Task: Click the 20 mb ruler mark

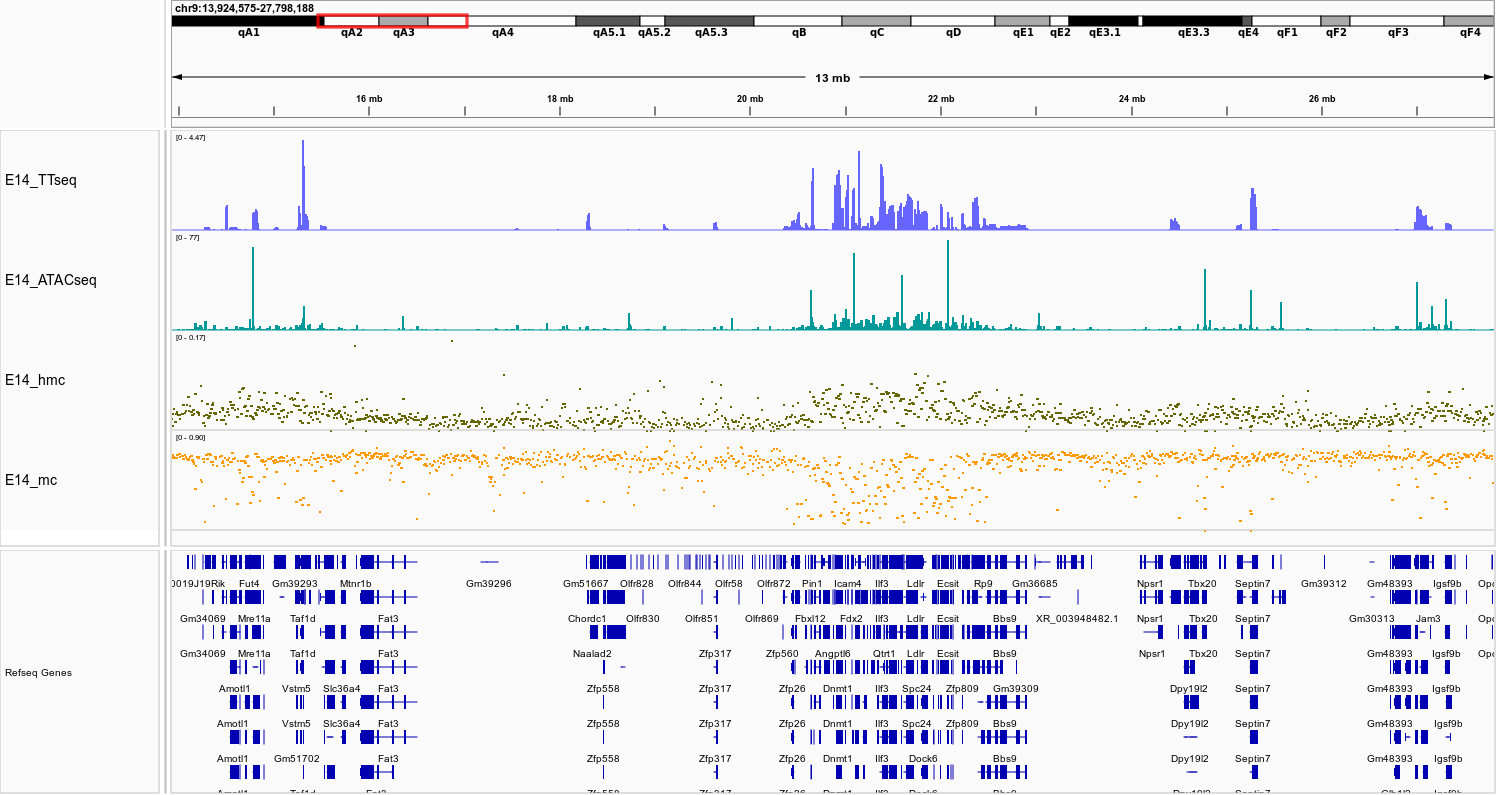Action: 750,99
